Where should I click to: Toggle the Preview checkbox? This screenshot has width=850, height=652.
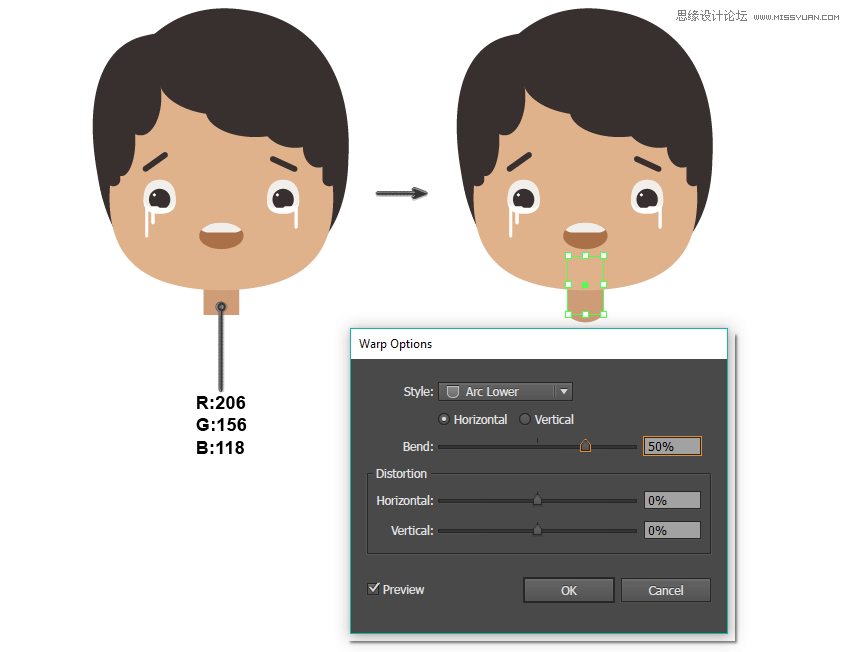click(x=373, y=589)
